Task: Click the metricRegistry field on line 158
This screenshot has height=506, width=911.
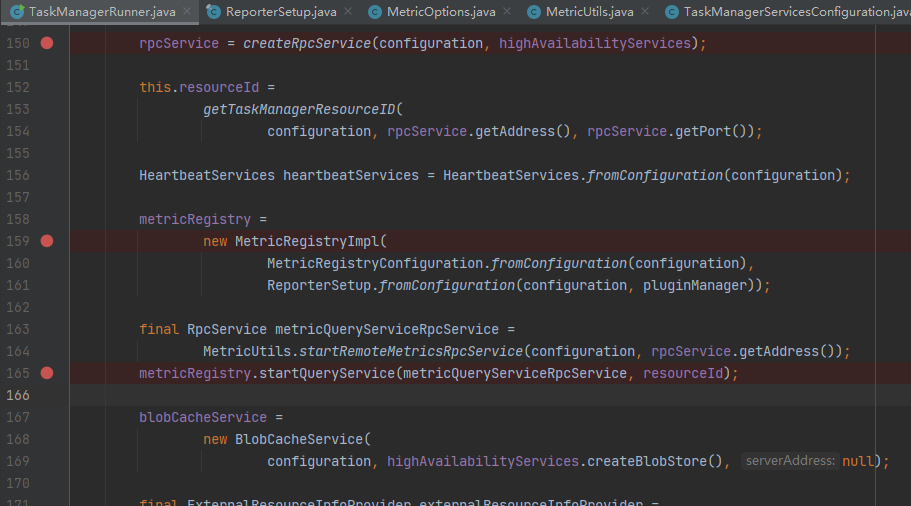Action: coord(195,219)
